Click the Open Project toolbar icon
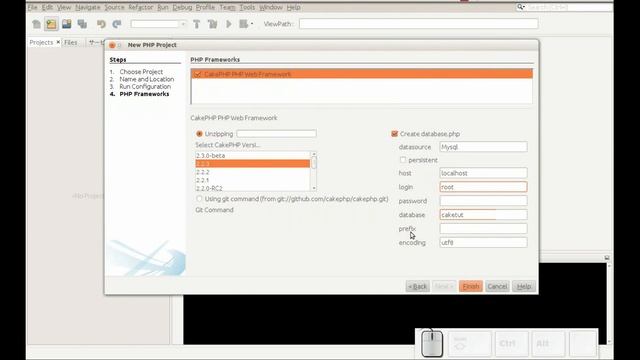Viewport: 640px width, 360px height. [x=67, y=24]
